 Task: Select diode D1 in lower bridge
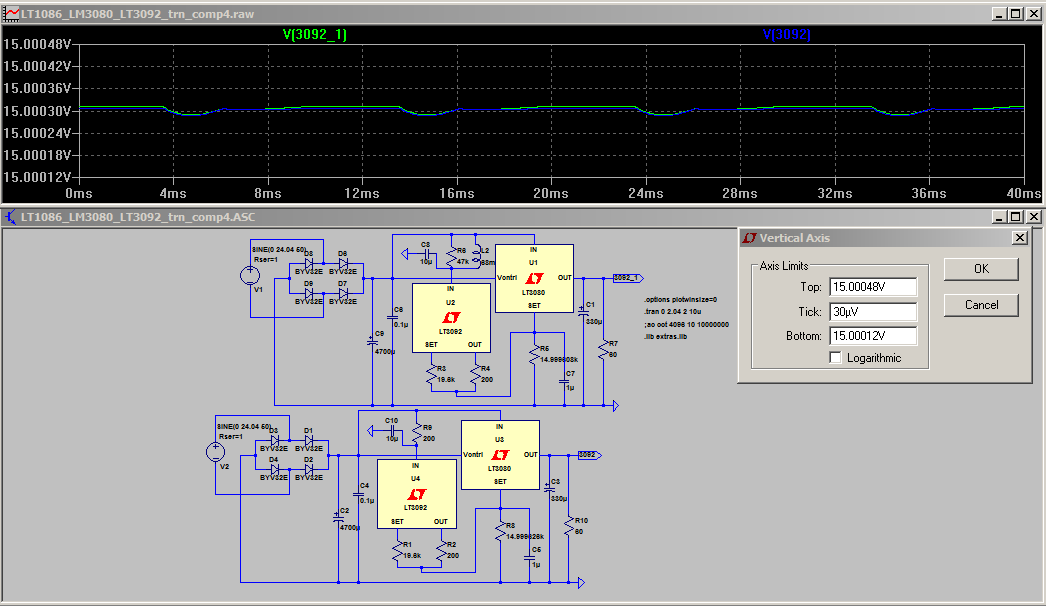click(308, 440)
